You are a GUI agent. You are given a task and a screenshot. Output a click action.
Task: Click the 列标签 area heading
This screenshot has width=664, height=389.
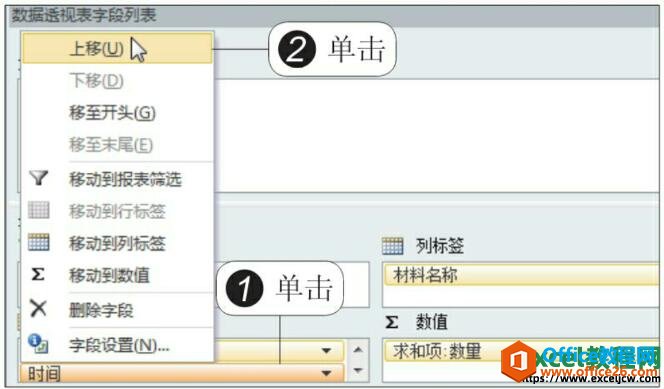click(440, 246)
